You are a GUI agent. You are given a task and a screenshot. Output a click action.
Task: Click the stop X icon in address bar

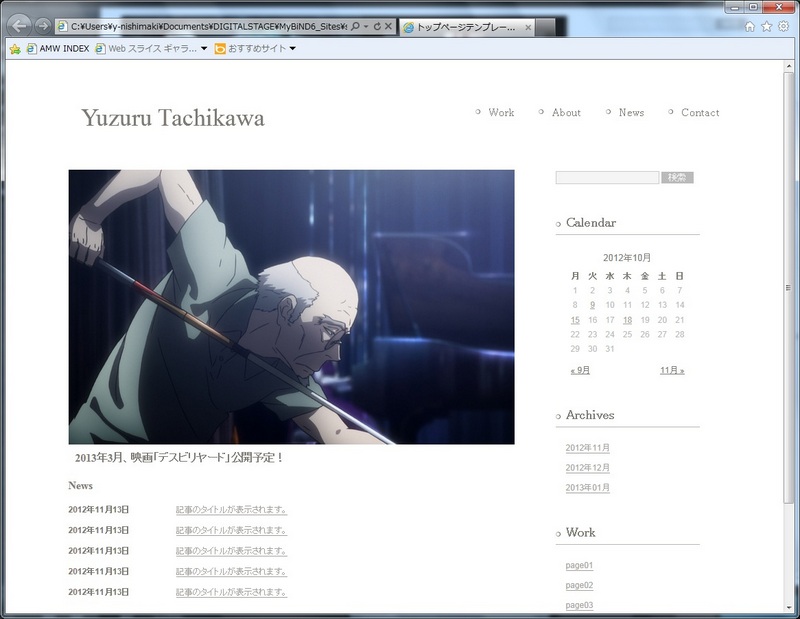click(x=388, y=26)
